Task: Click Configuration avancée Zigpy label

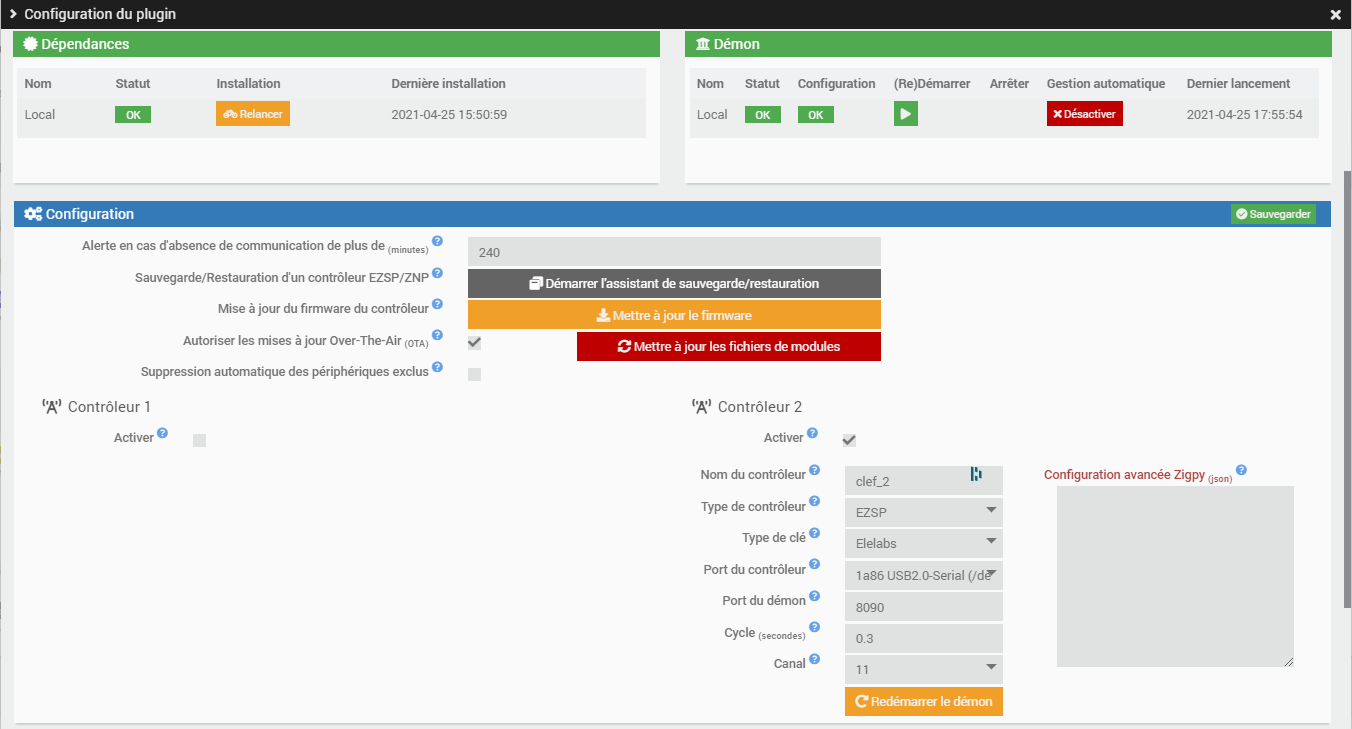Action: [1138, 475]
